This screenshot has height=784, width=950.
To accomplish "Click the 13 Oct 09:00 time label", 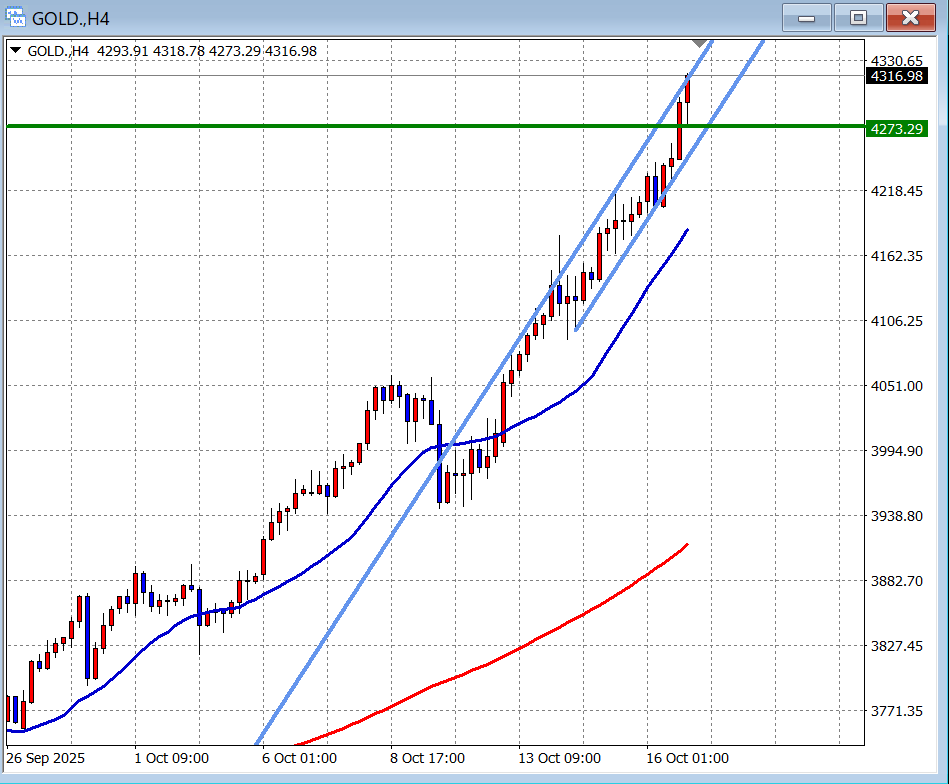I will click(x=559, y=758).
